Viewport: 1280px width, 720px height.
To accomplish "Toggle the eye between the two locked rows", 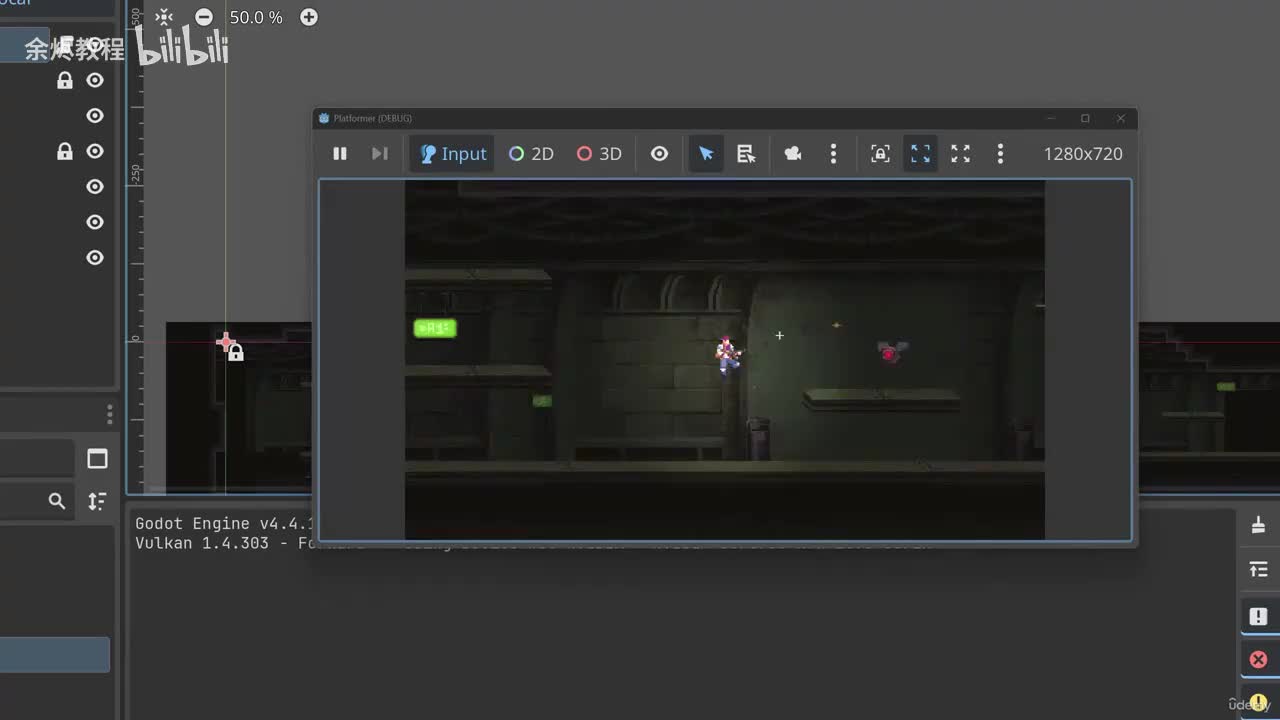I will pyautogui.click(x=95, y=116).
